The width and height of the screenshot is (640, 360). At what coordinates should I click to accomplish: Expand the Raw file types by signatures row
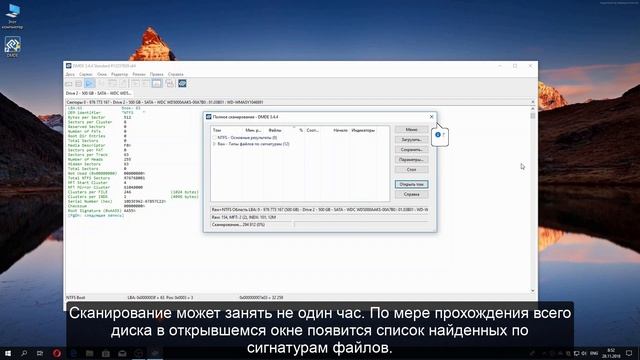pyautogui.click(x=214, y=144)
